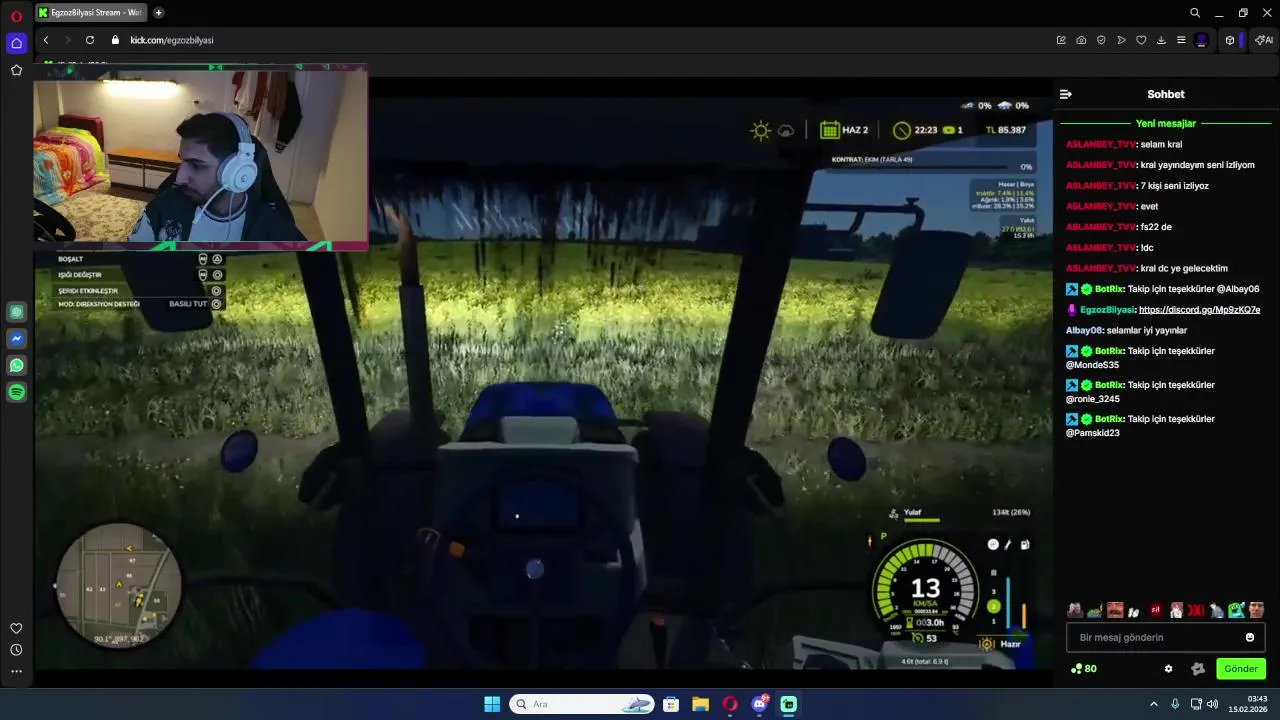The image size is (1280, 720).
Task: Open sidebar three-dots setup menu
Action: (x=16, y=672)
